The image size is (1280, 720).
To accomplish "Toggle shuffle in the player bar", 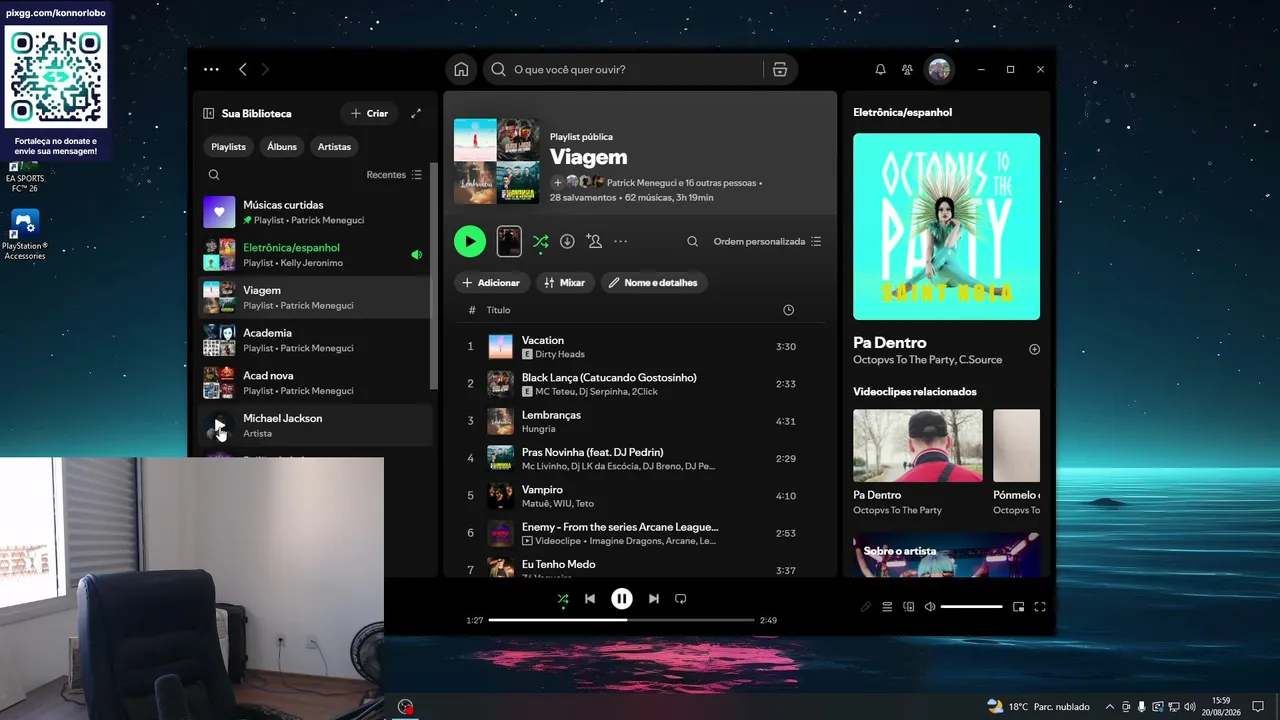I will pos(563,599).
